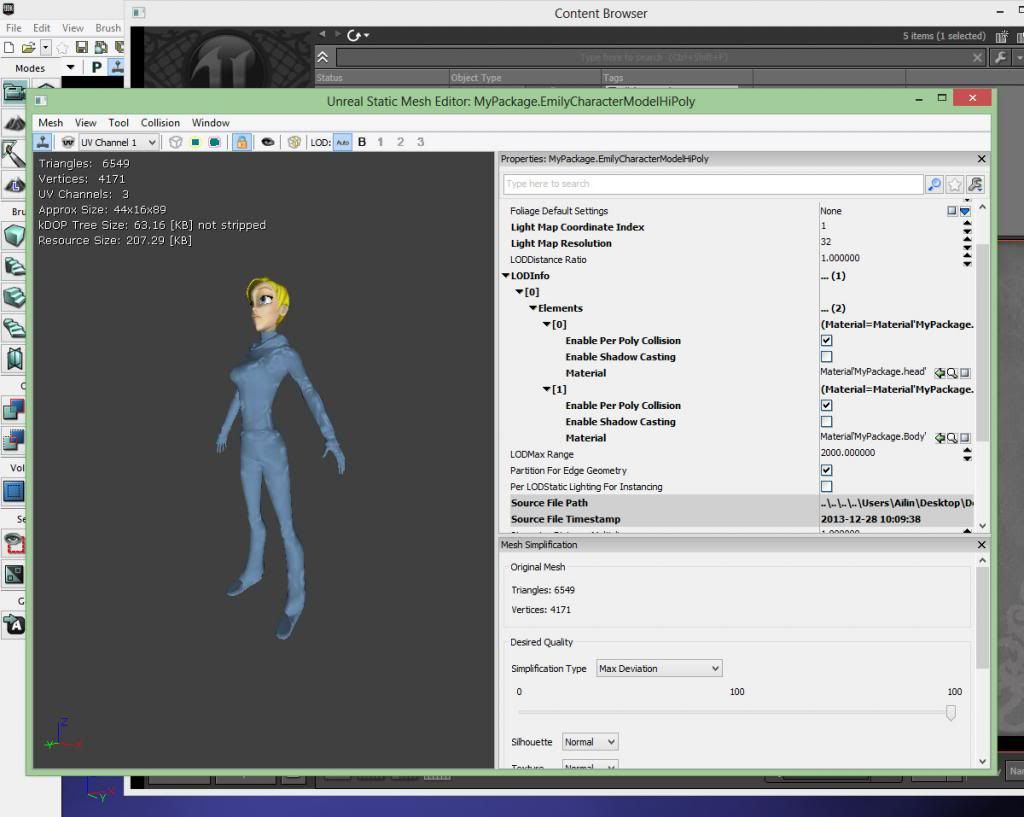Screen dimensions: 1024x817
Task: Set LOD to Auto
Action: [343, 142]
